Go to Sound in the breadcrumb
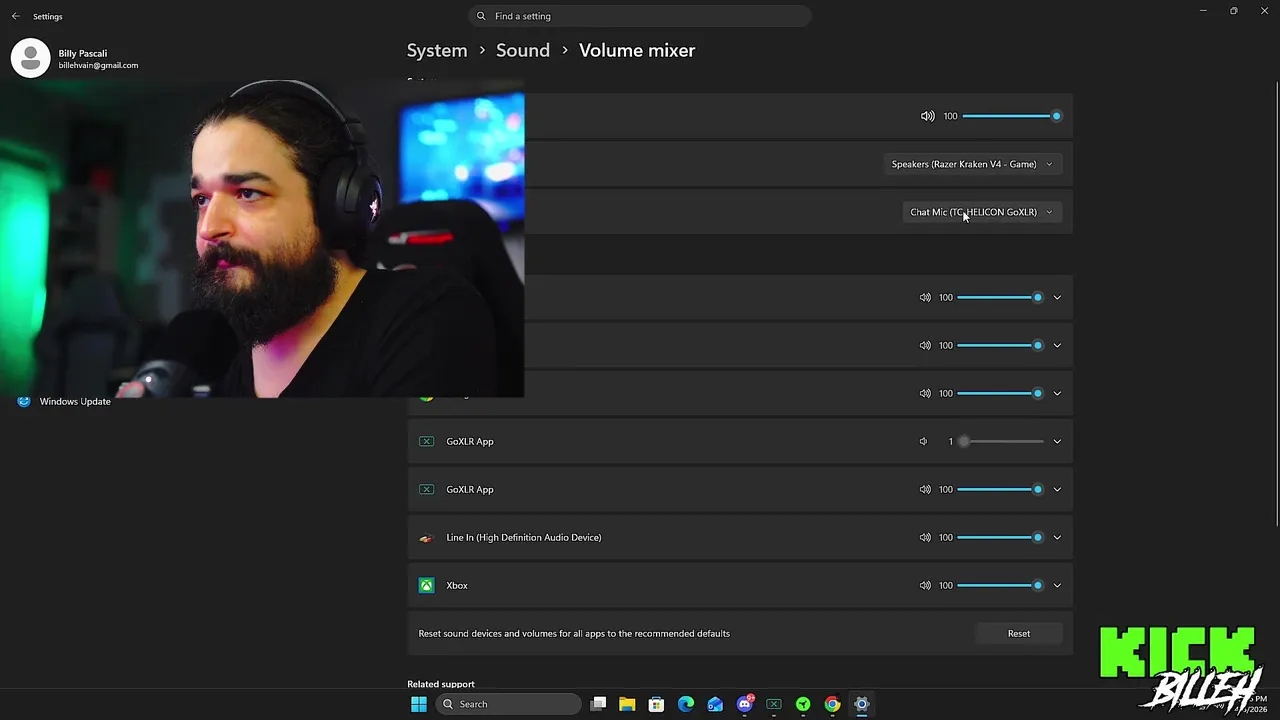Image resolution: width=1280 pixels, height=720 pixels. tap(523, 50)
